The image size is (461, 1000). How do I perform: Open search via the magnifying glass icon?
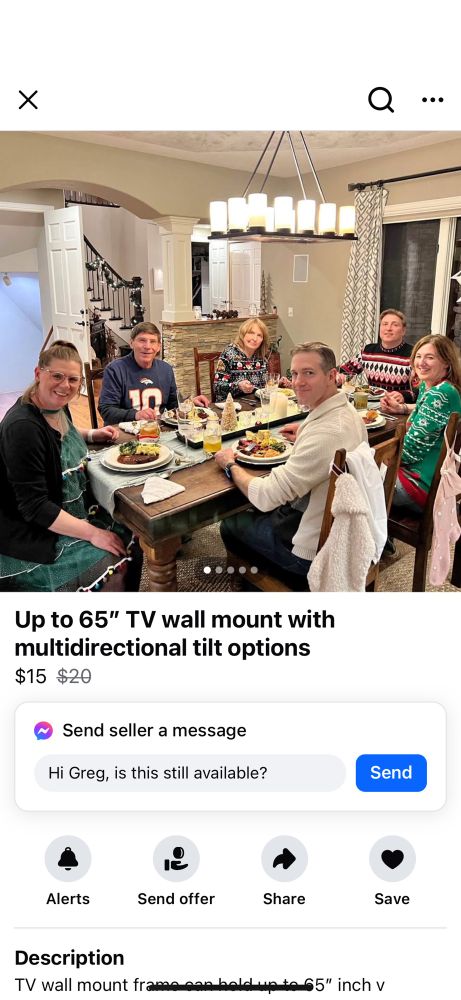(x=381, y=99)
